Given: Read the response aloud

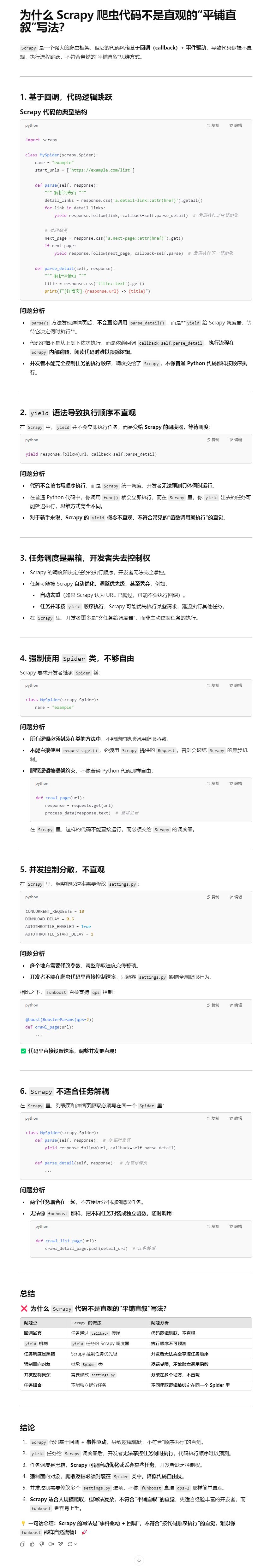Looking at the screenshot, I should 51,1544.
